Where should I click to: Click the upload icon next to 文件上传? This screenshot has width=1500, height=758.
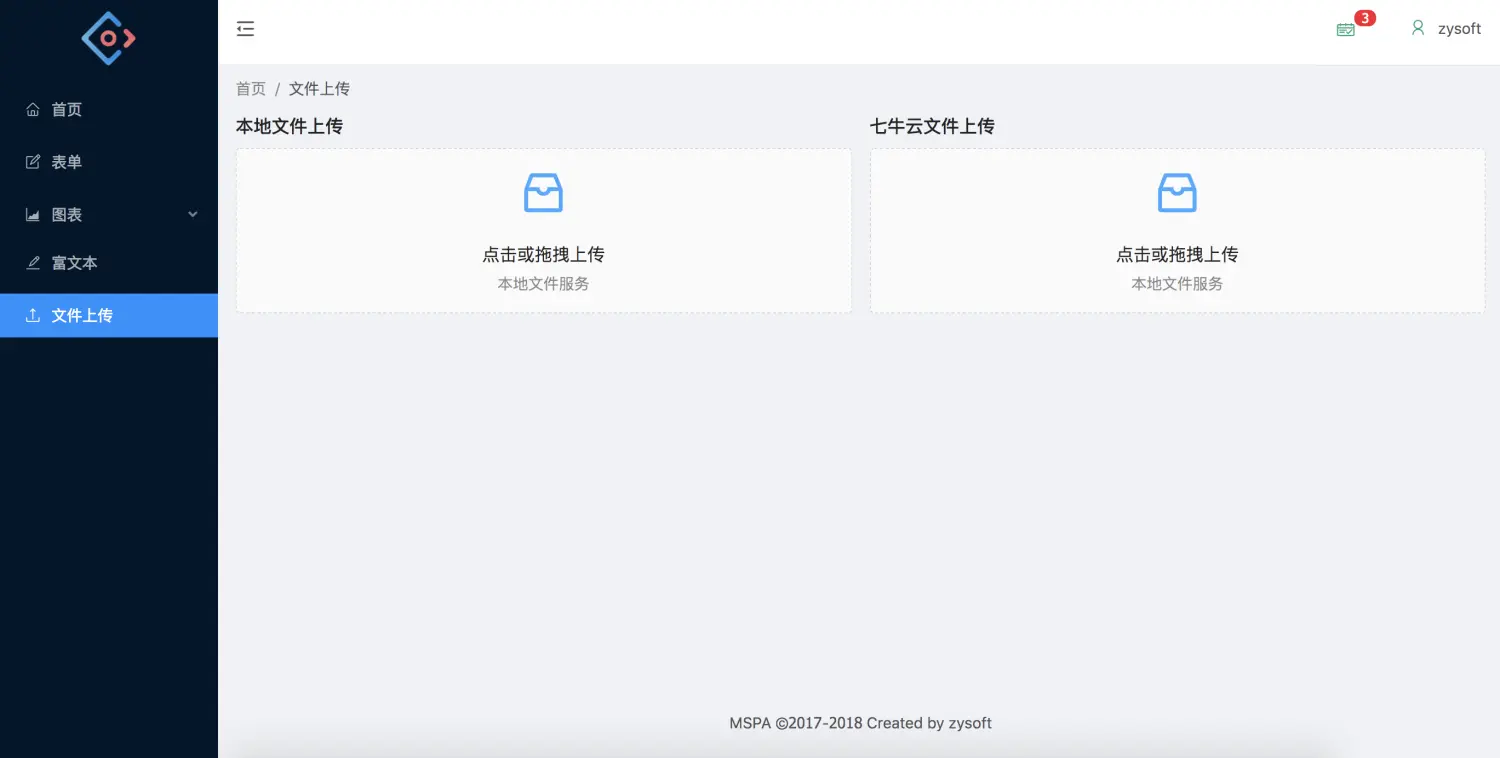pyautogui.click(x=33, y=315)
